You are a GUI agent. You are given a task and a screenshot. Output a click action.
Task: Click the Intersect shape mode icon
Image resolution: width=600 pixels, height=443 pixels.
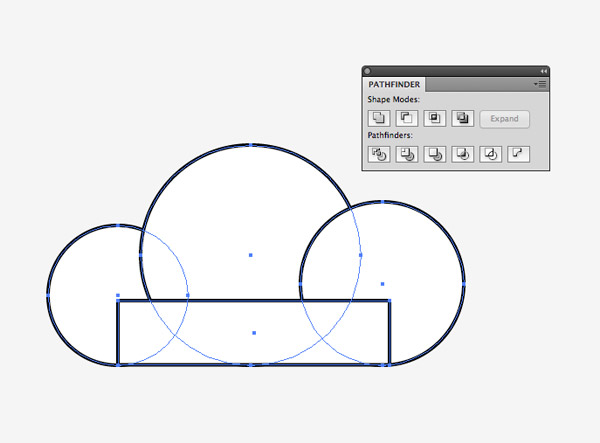(x=435, y=118)
